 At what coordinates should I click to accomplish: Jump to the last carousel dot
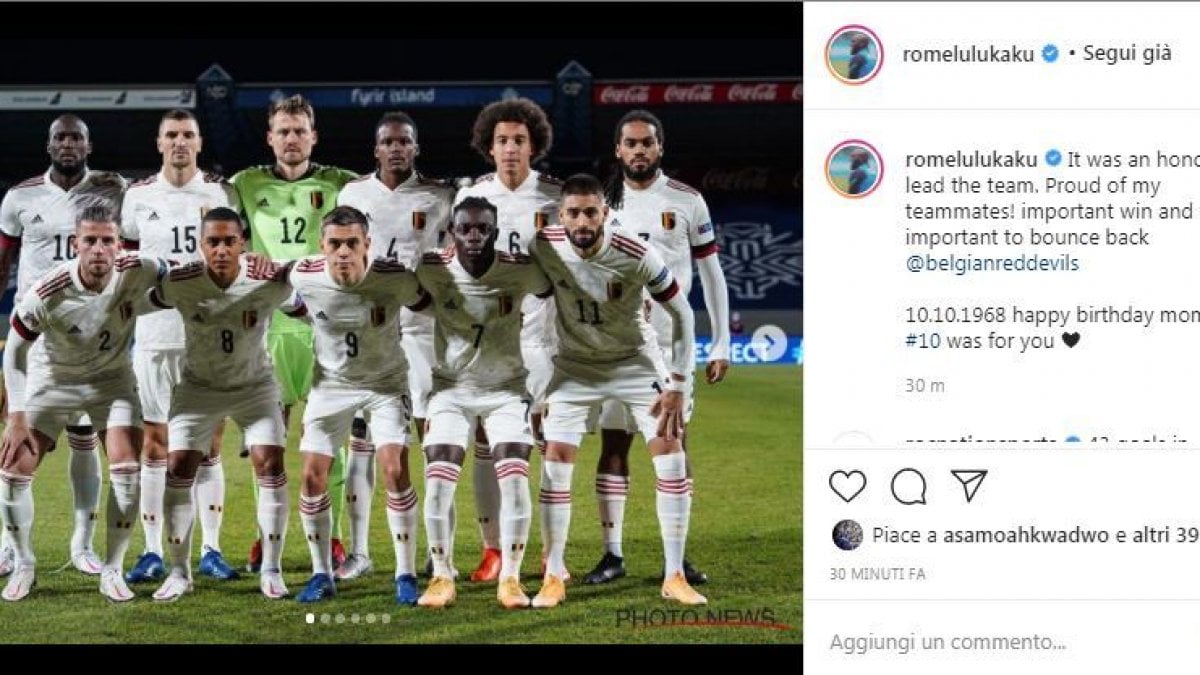pos(385,618)
